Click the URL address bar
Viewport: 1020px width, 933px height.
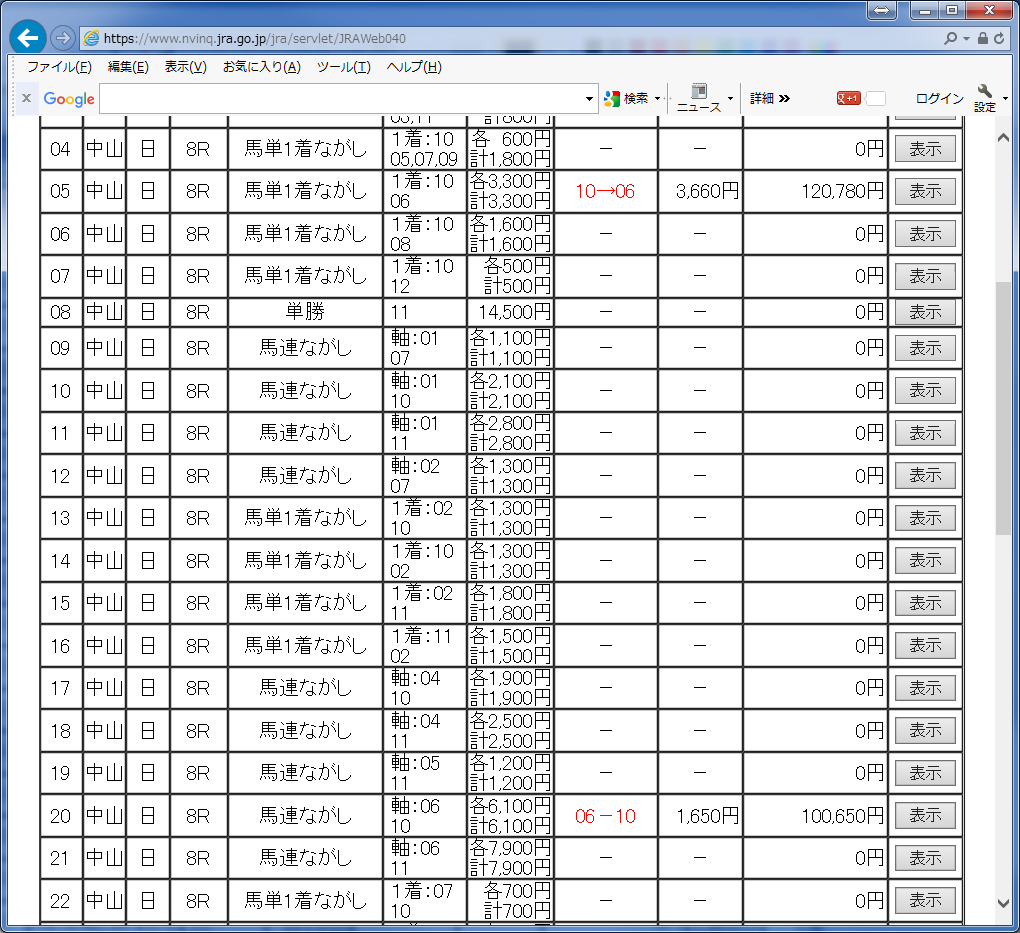tap(507, 38)
